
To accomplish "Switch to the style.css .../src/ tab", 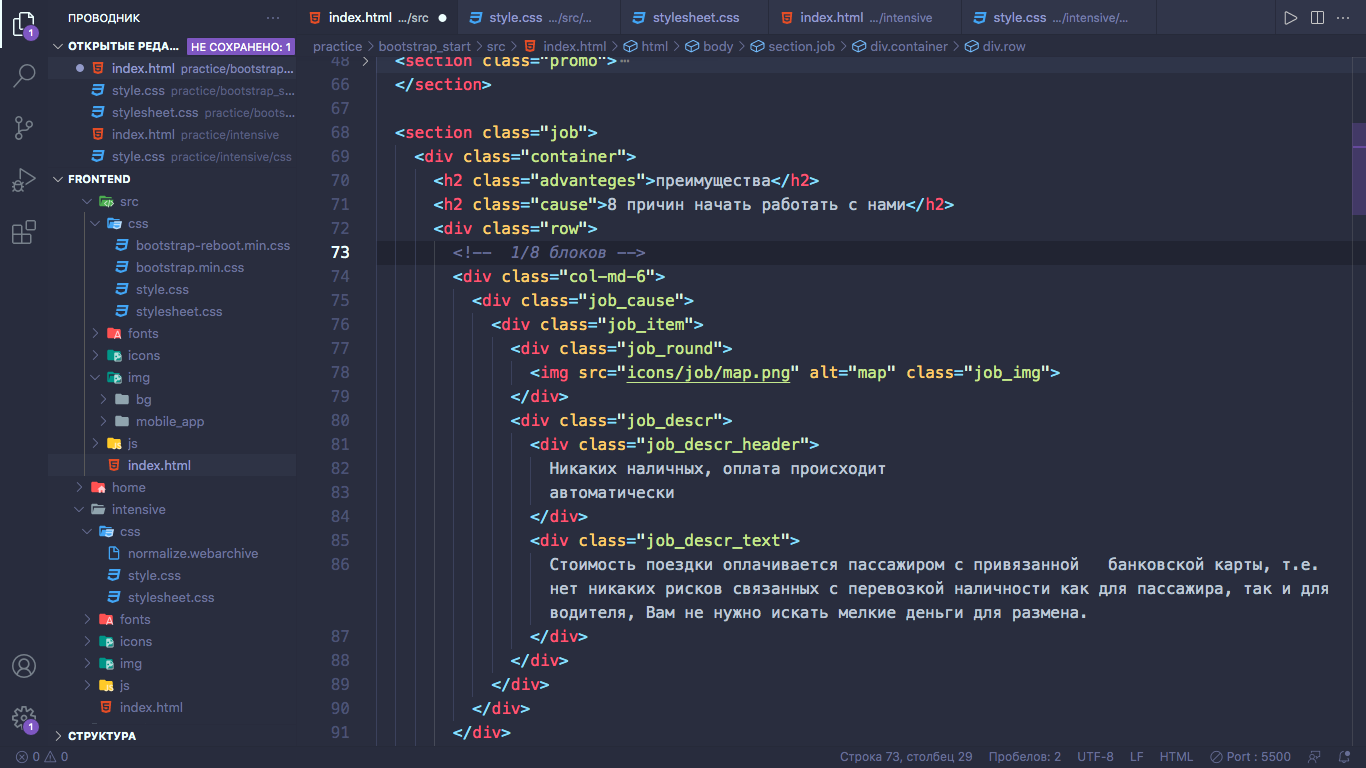I will [x=539, y=18].
